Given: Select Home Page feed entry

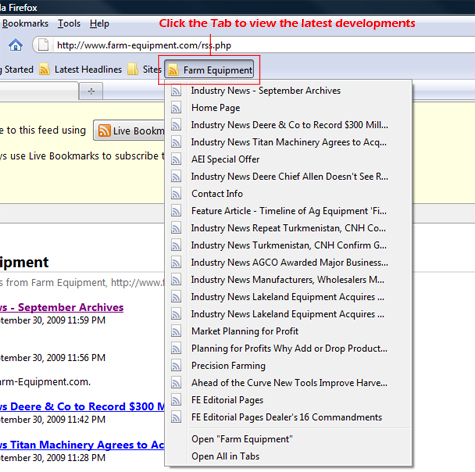Looking at the screenshot, I should click(x=289, y=108).
